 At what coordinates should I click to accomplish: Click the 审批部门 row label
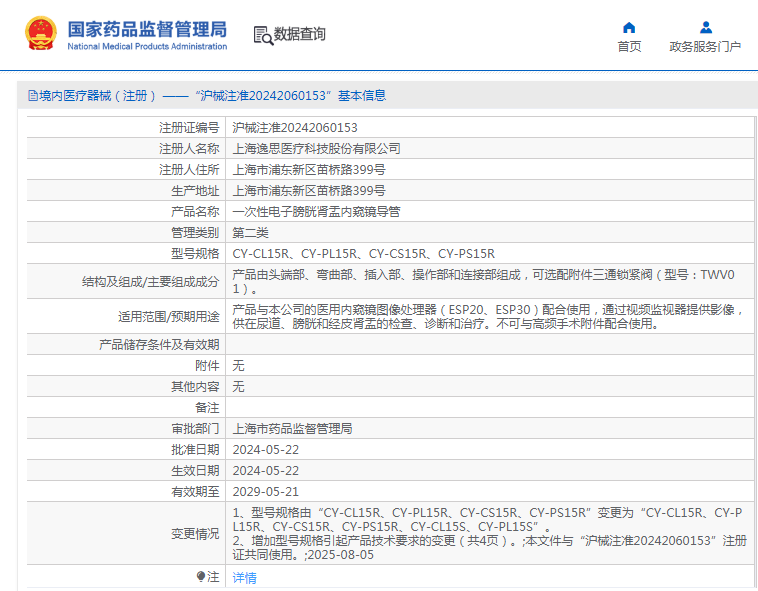(x=195, y=429)
